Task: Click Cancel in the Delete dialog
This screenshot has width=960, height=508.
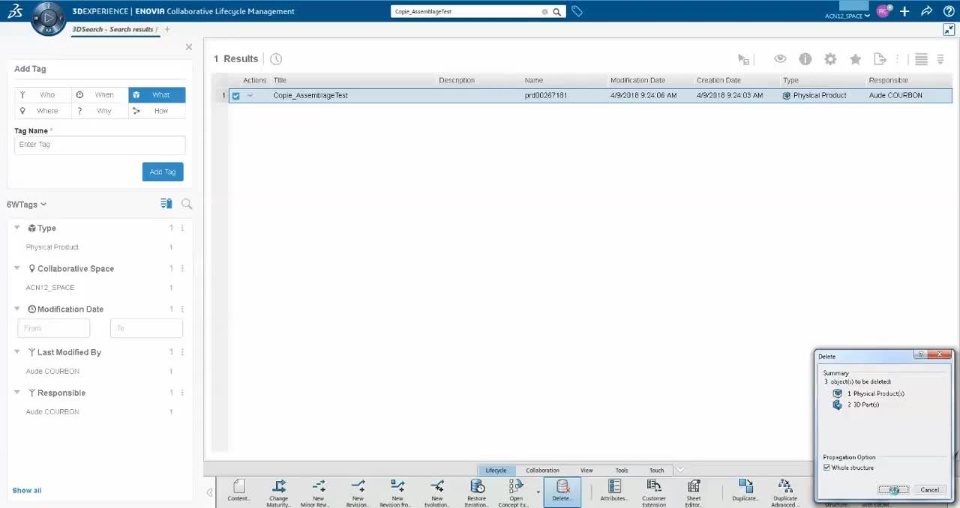Action: point(929,490)
